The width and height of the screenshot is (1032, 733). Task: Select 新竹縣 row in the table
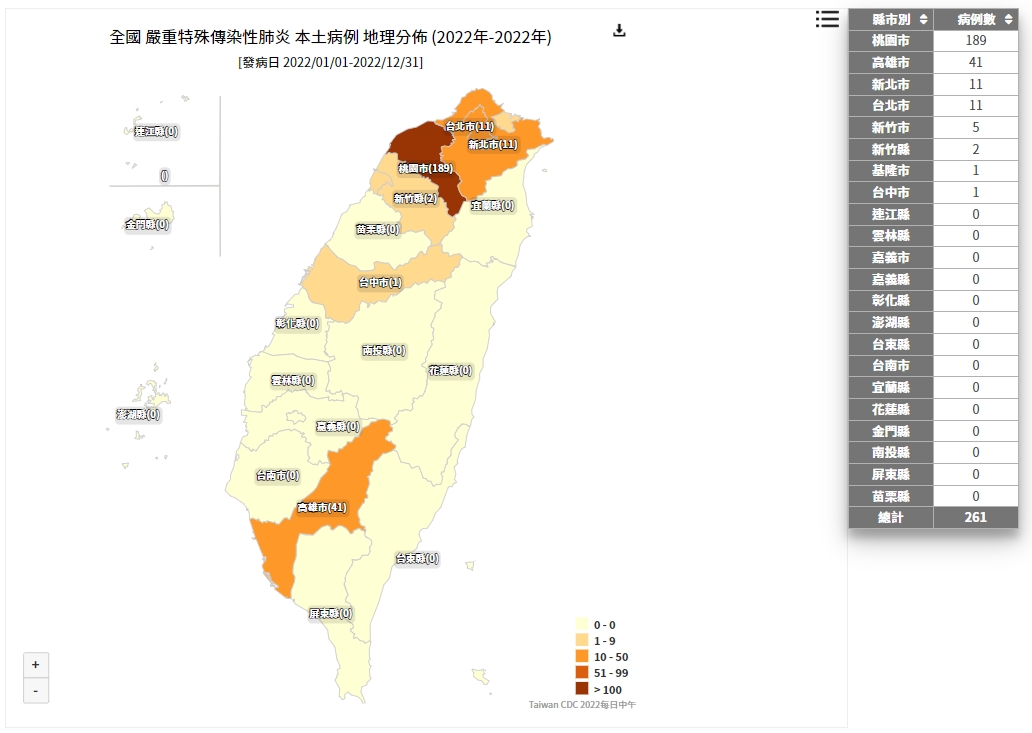tap(933, 149)
